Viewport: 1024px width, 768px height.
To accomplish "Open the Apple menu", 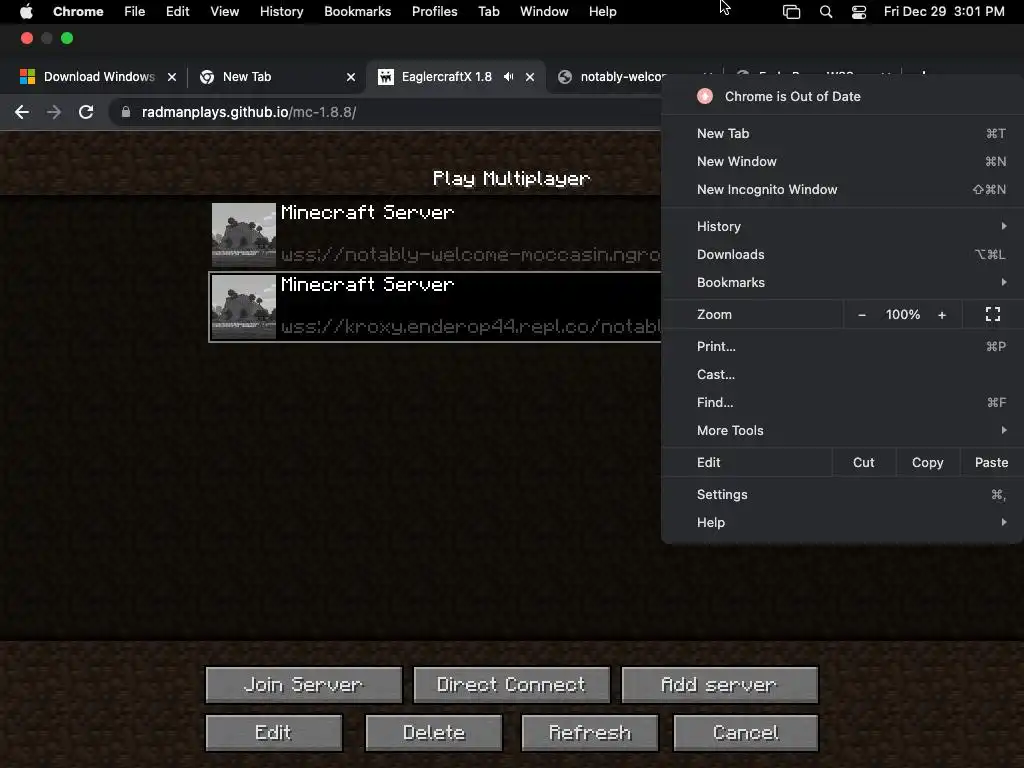I will [26, 12].
